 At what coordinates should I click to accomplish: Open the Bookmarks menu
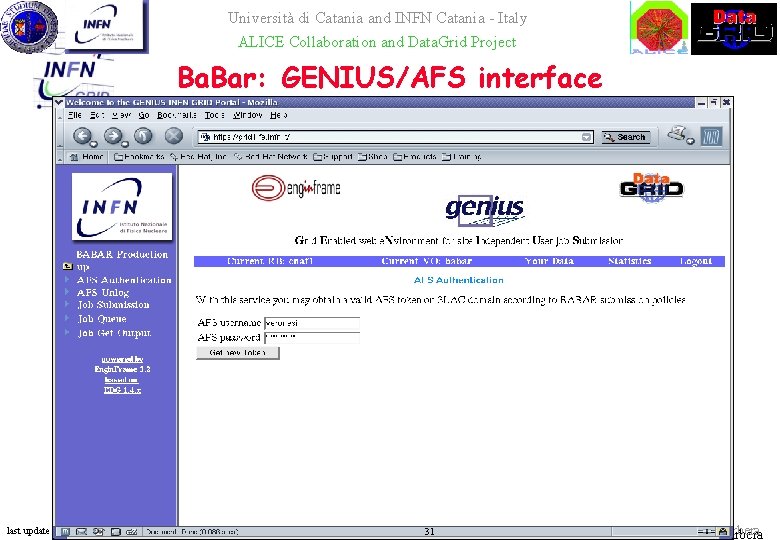(x=177, y=115)
